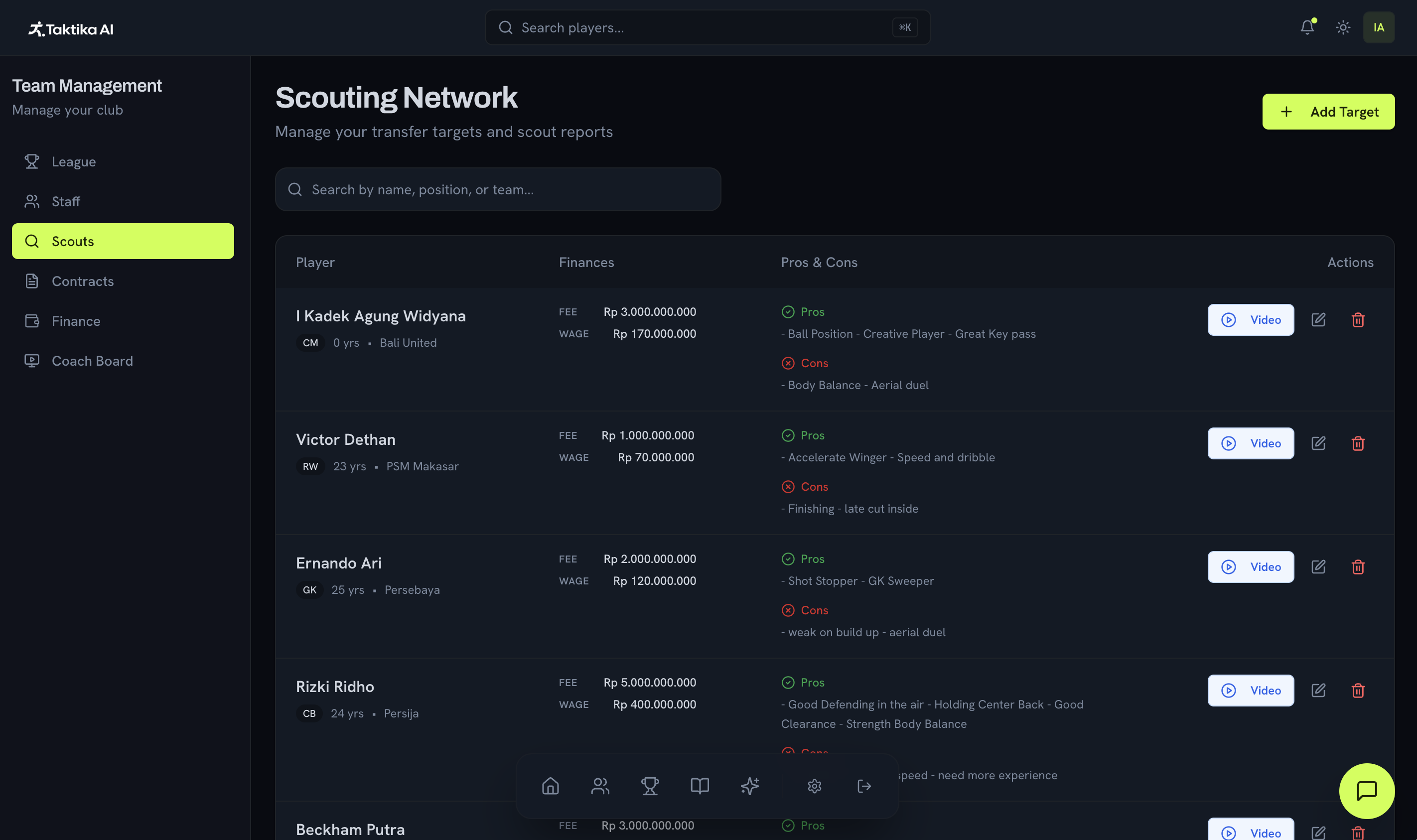Click the Team Management sidebar title
1417x840 pixels.
click(87, 86)
